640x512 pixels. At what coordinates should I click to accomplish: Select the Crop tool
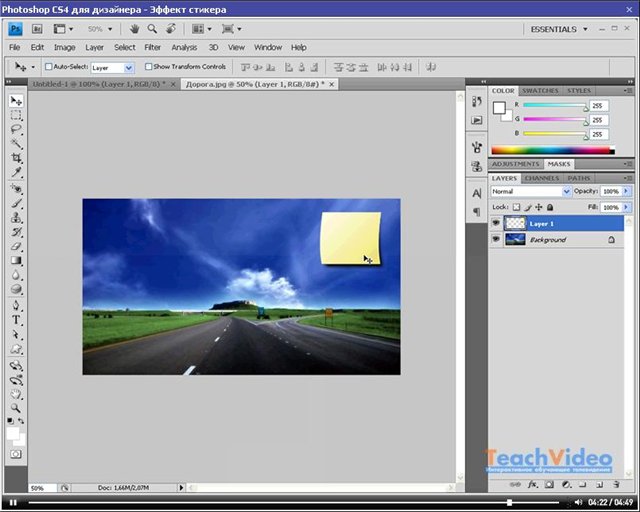16,158
